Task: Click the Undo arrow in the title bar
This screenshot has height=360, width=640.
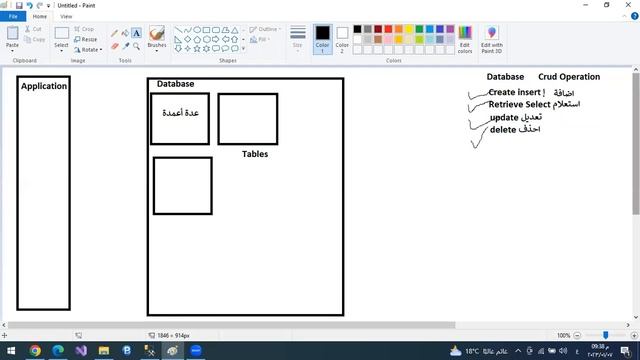Action: (29, 5)
